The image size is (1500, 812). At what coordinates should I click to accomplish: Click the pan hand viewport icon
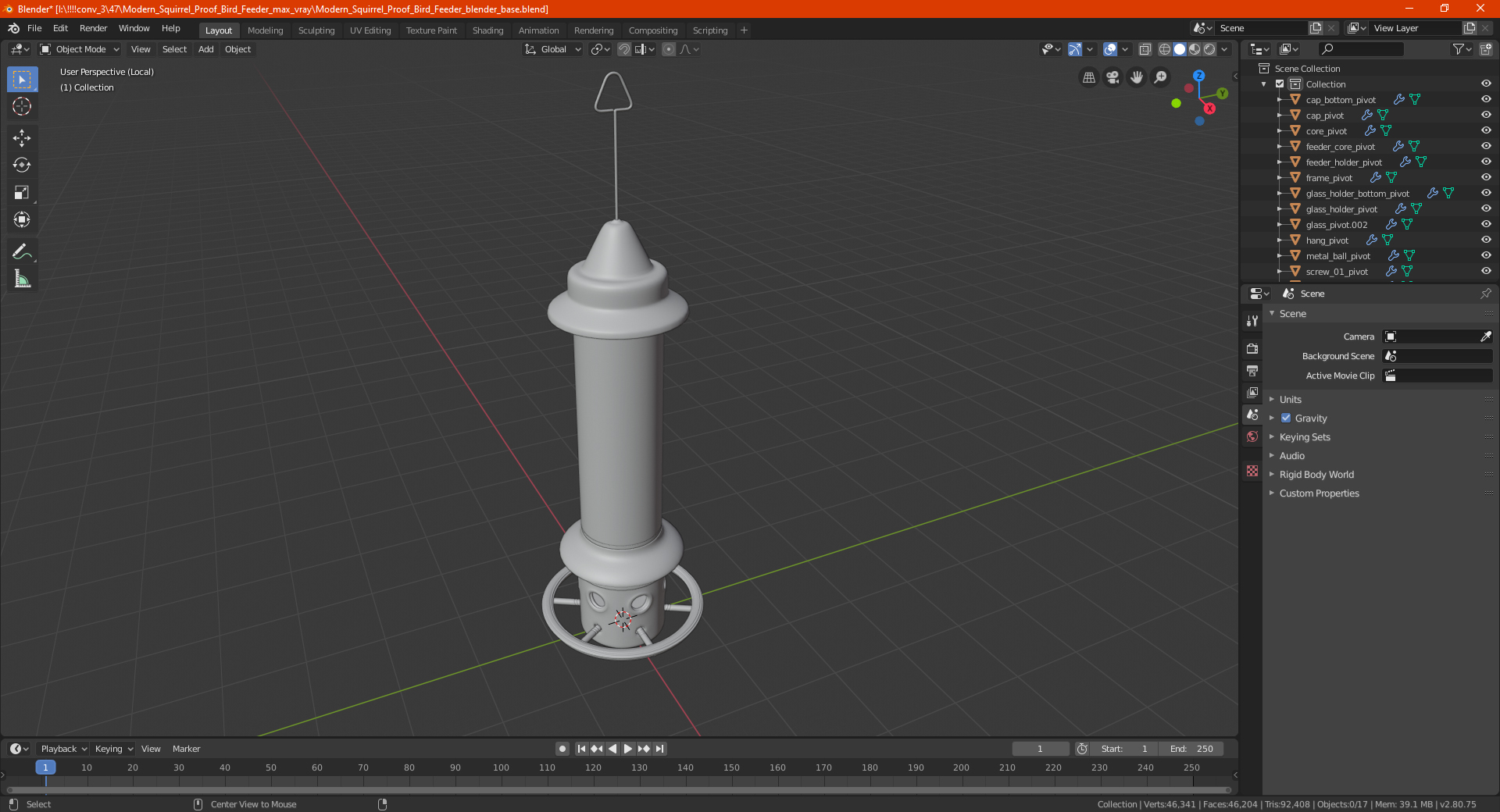tap(1137, 77)
